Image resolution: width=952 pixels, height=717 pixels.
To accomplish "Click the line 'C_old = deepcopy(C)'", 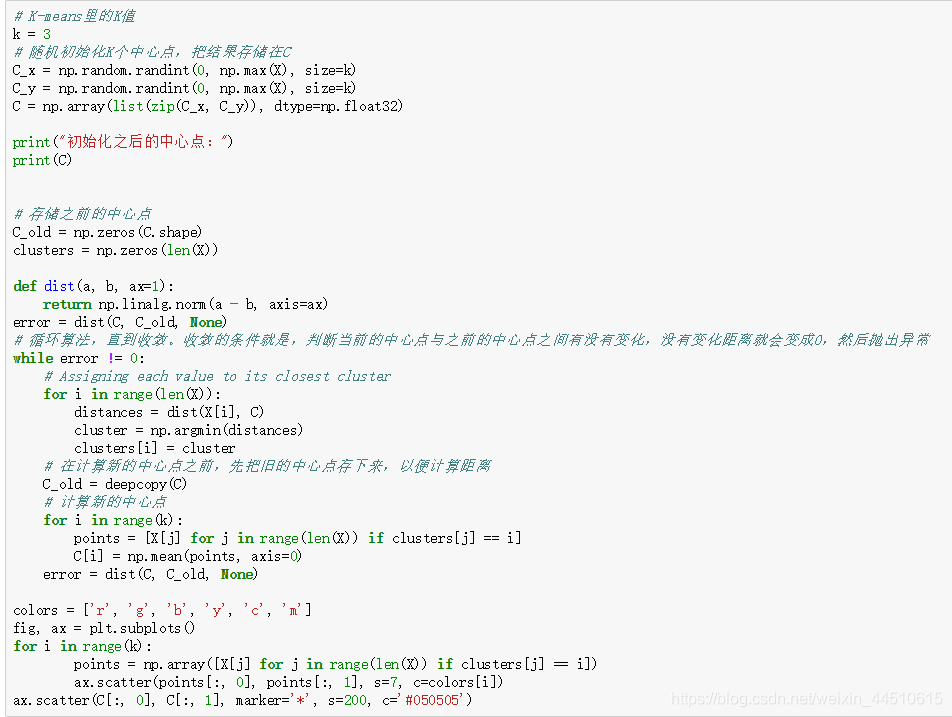I will tap(115, 484).
